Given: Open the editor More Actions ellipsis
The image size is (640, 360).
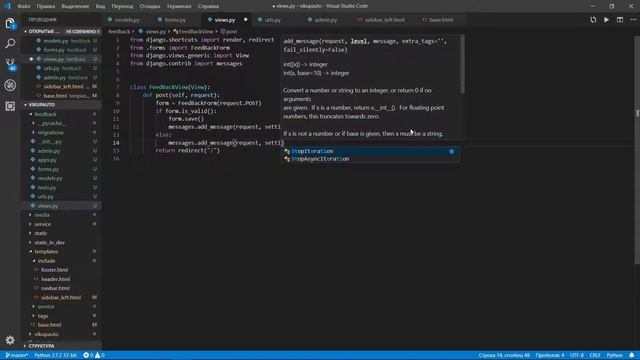Looking at the screenshot, I should coord(633,20).
